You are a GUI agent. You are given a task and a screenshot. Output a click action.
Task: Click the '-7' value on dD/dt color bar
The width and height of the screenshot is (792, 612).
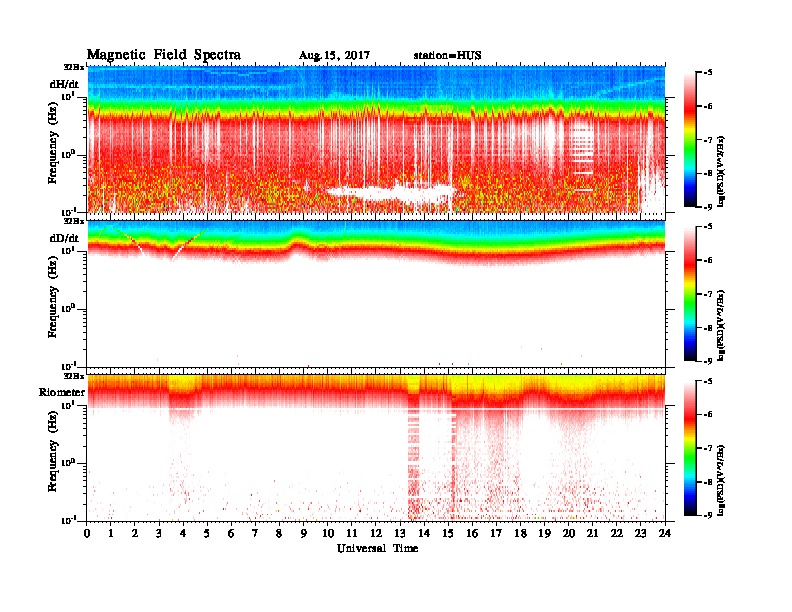(707, 294)
